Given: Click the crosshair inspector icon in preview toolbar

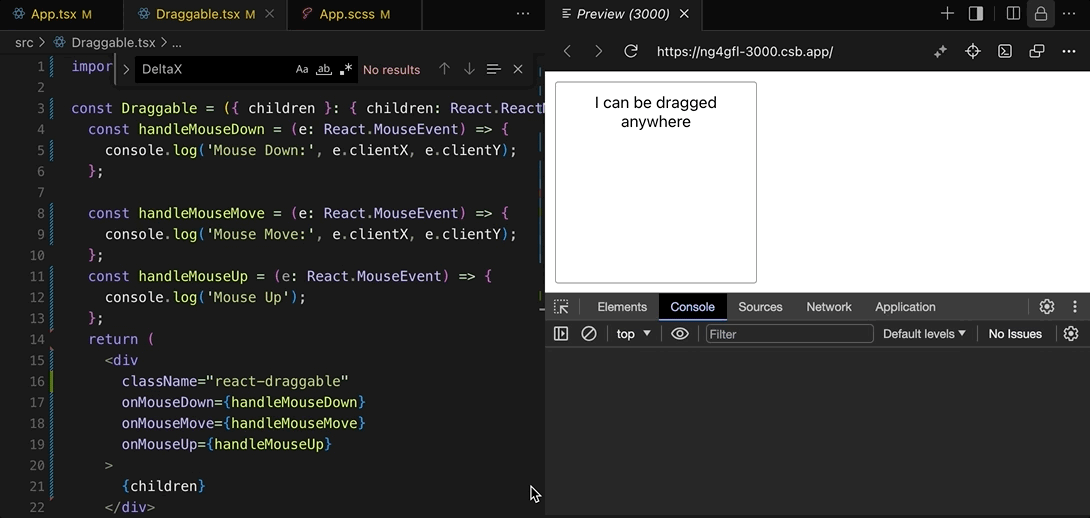Looking at the screenshot, I should 972,51.
